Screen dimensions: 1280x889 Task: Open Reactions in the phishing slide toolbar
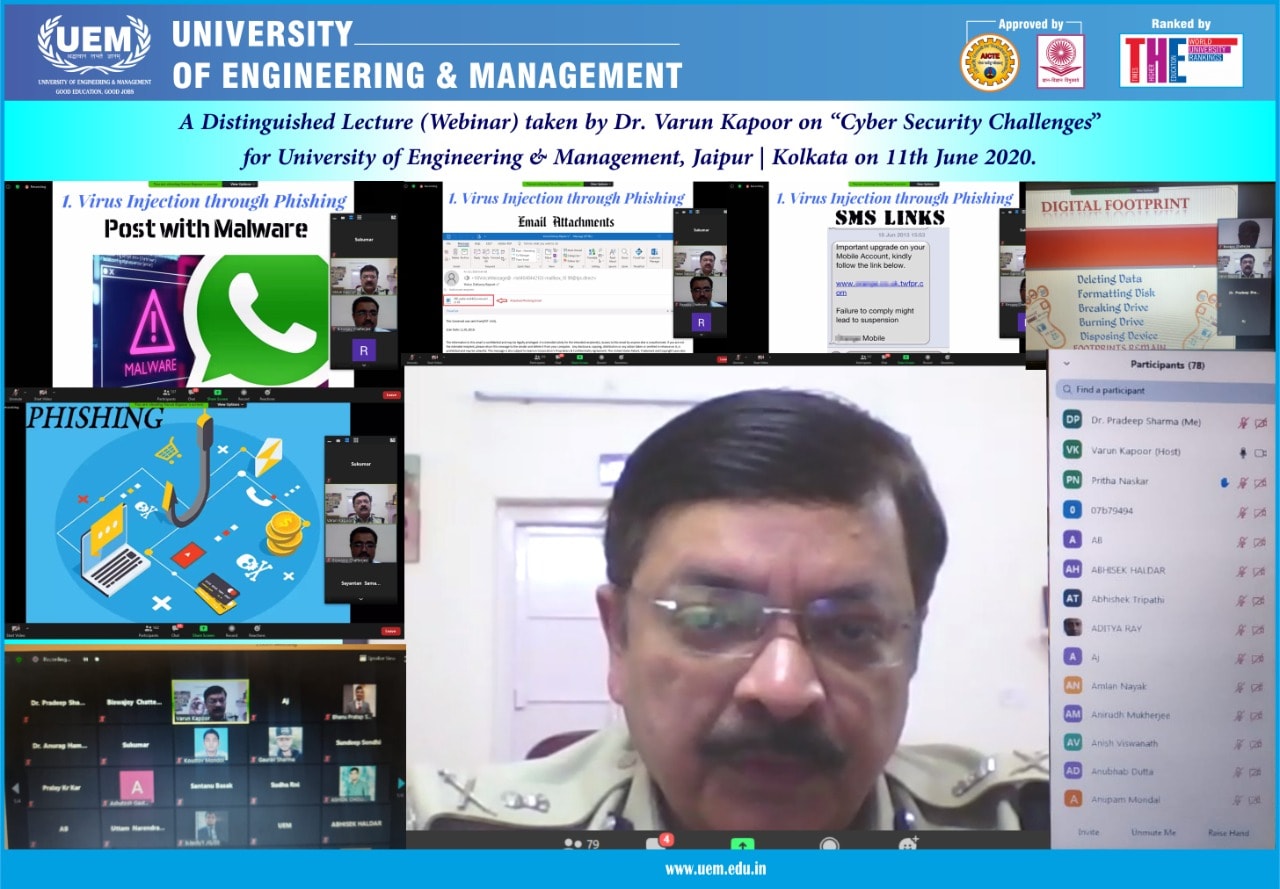tap(257, 630)
